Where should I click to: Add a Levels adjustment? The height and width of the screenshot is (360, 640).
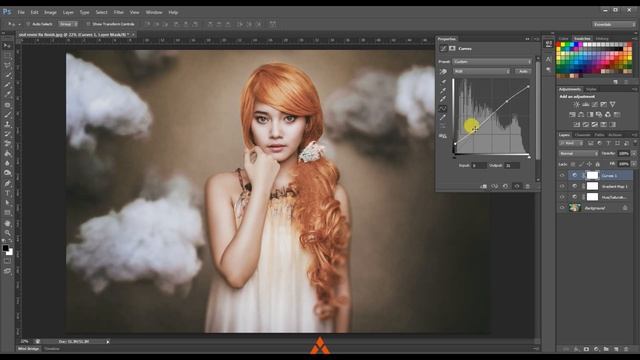585,104
